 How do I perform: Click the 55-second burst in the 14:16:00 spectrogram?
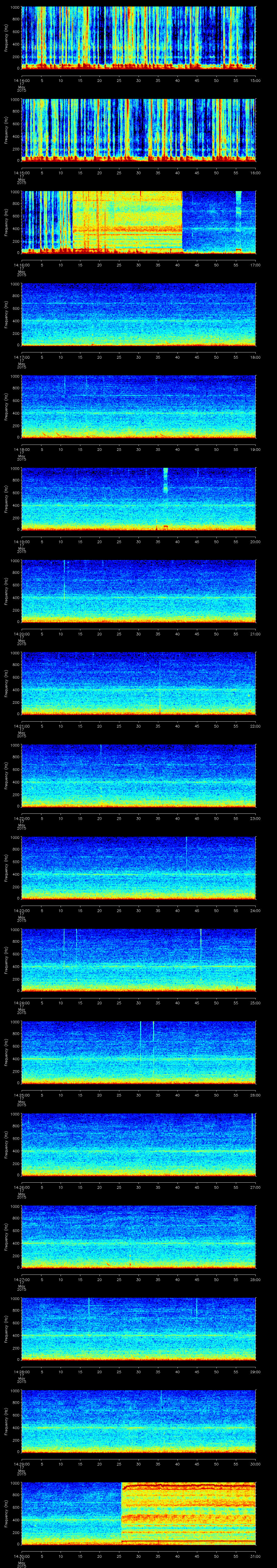pos(238,222)
